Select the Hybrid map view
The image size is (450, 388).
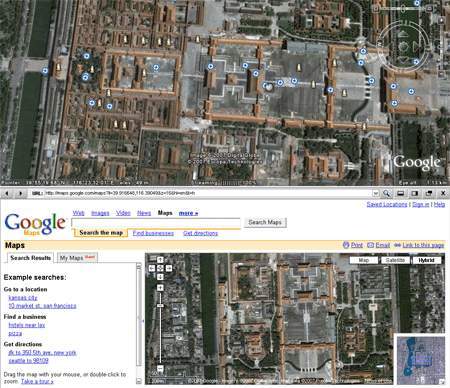[x=427, y=260]
